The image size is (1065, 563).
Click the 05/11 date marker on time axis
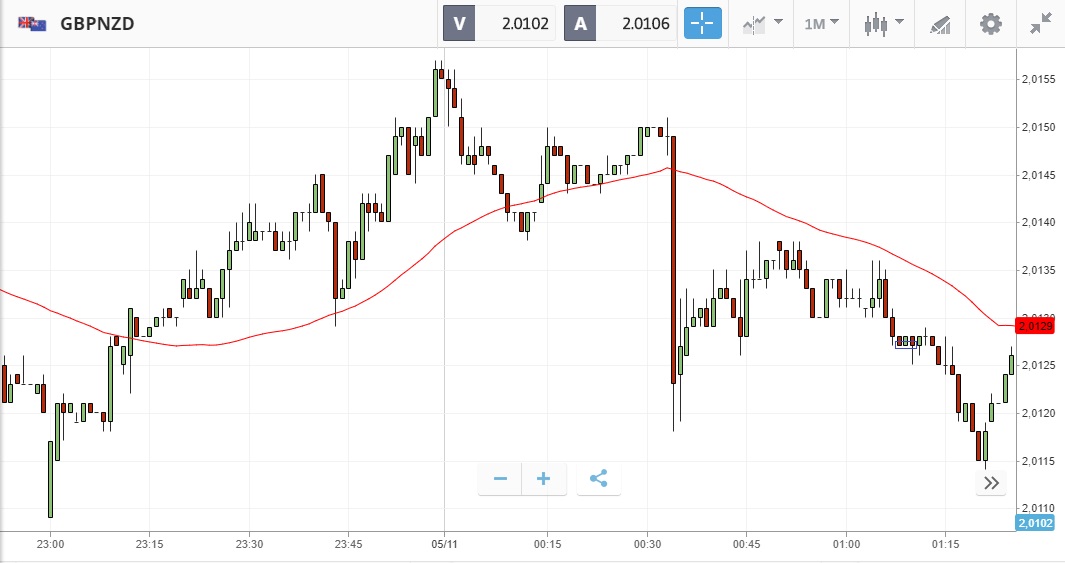click(444, 544)
